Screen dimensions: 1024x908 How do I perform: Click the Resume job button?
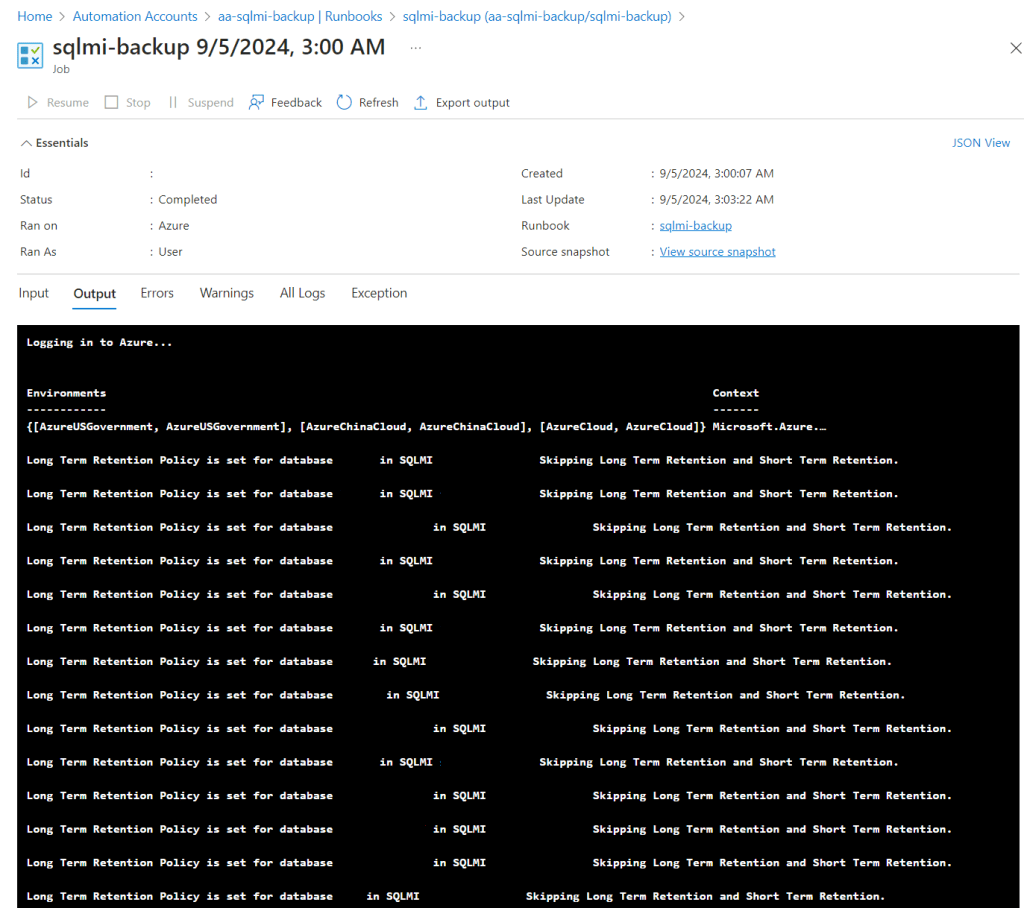pos(57,103)
